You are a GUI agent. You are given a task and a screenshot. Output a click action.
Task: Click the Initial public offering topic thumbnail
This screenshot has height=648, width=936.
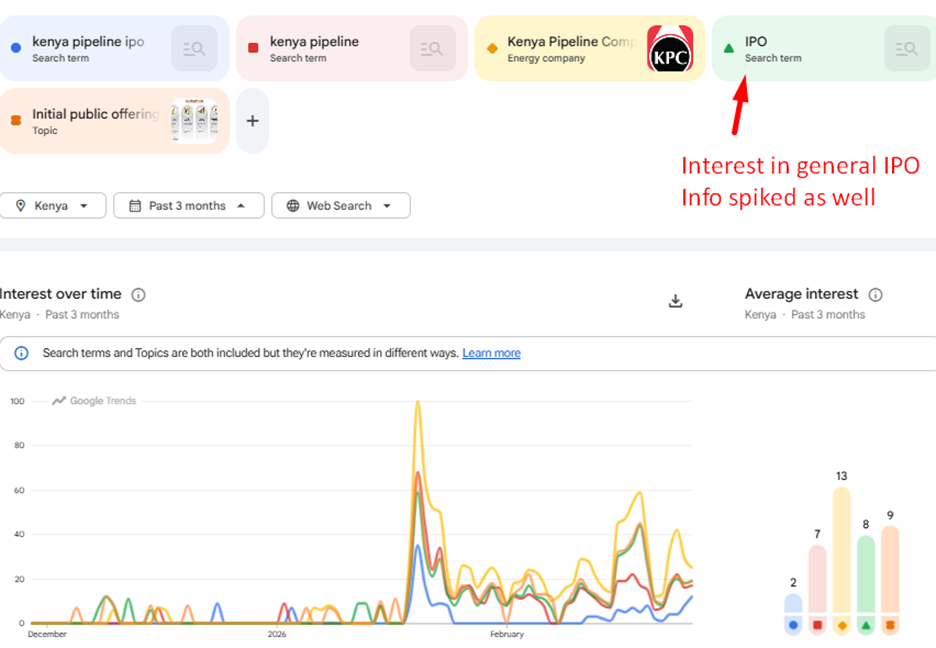click(194, 121)
